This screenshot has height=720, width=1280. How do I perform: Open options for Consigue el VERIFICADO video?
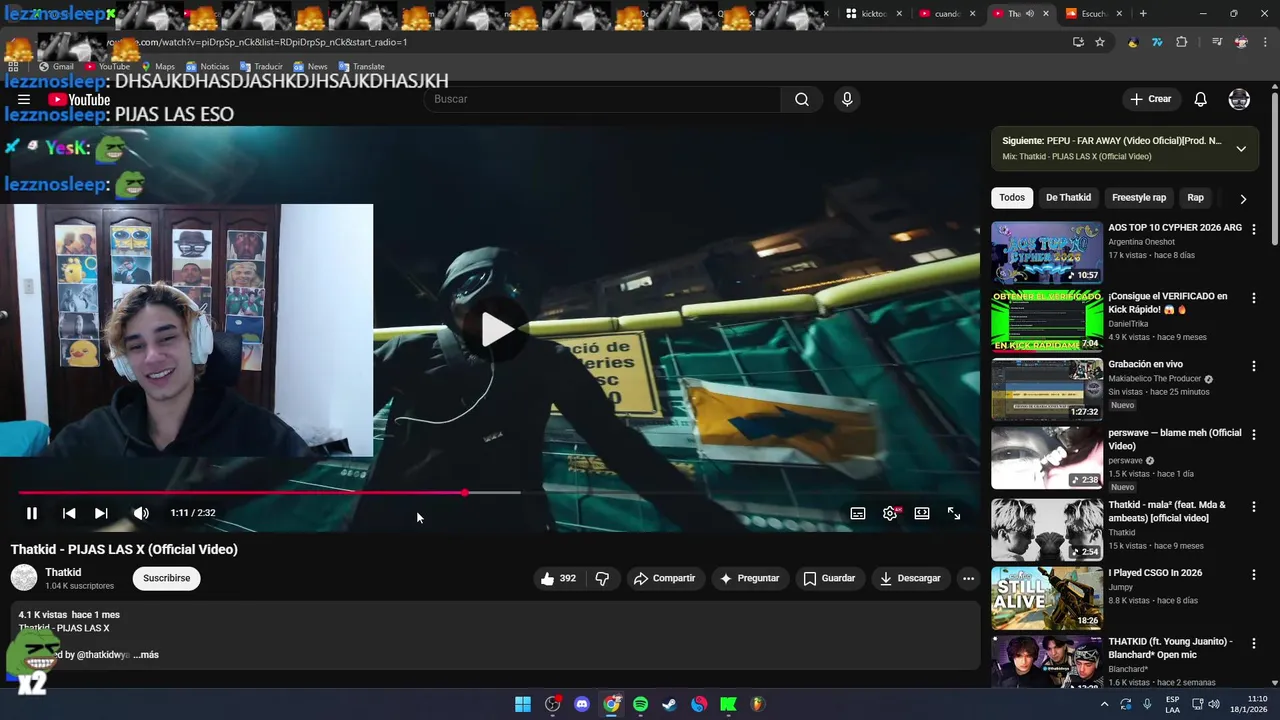point(1253,298)
